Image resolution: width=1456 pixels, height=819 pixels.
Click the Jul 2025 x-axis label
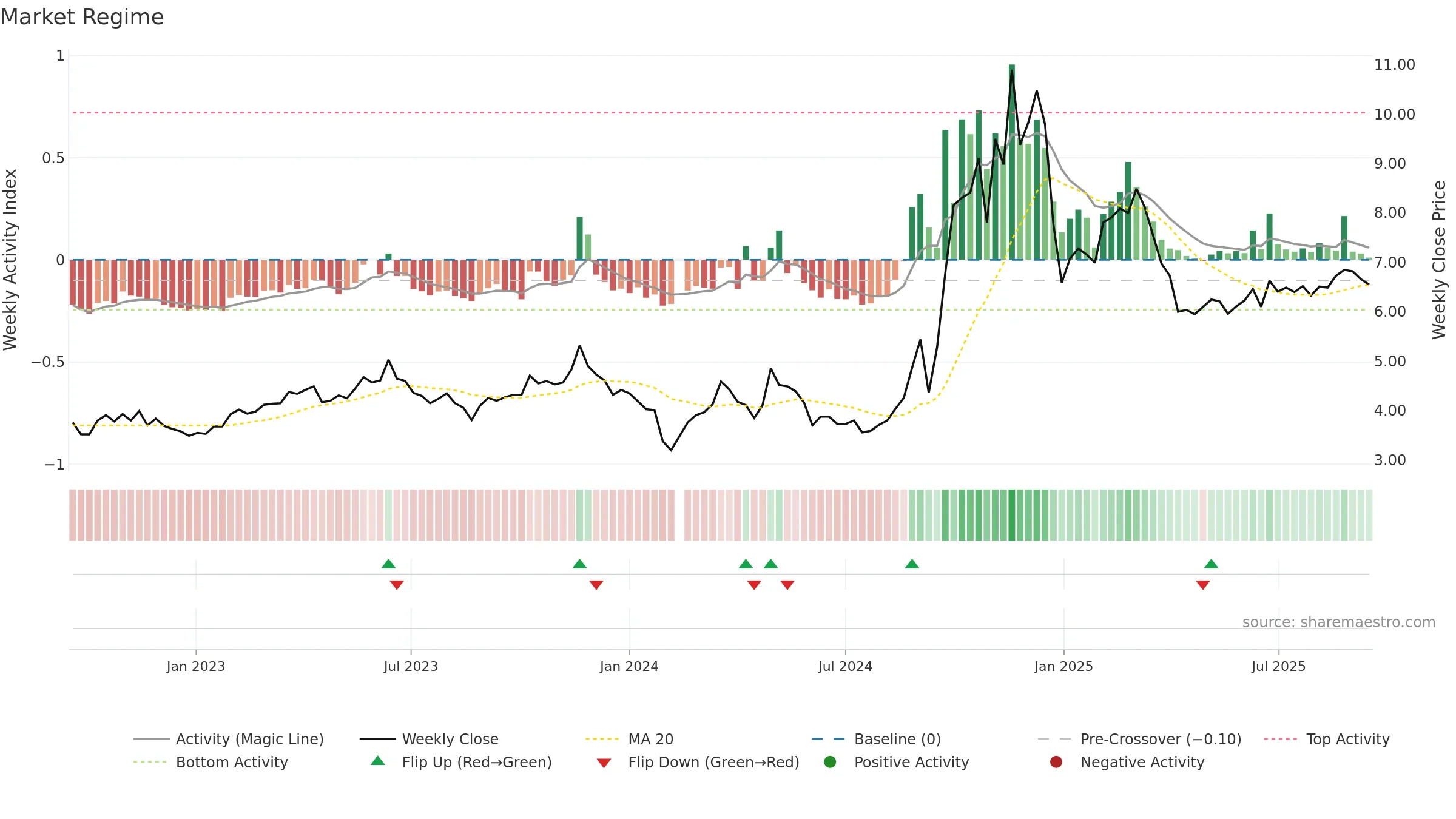1278,666
